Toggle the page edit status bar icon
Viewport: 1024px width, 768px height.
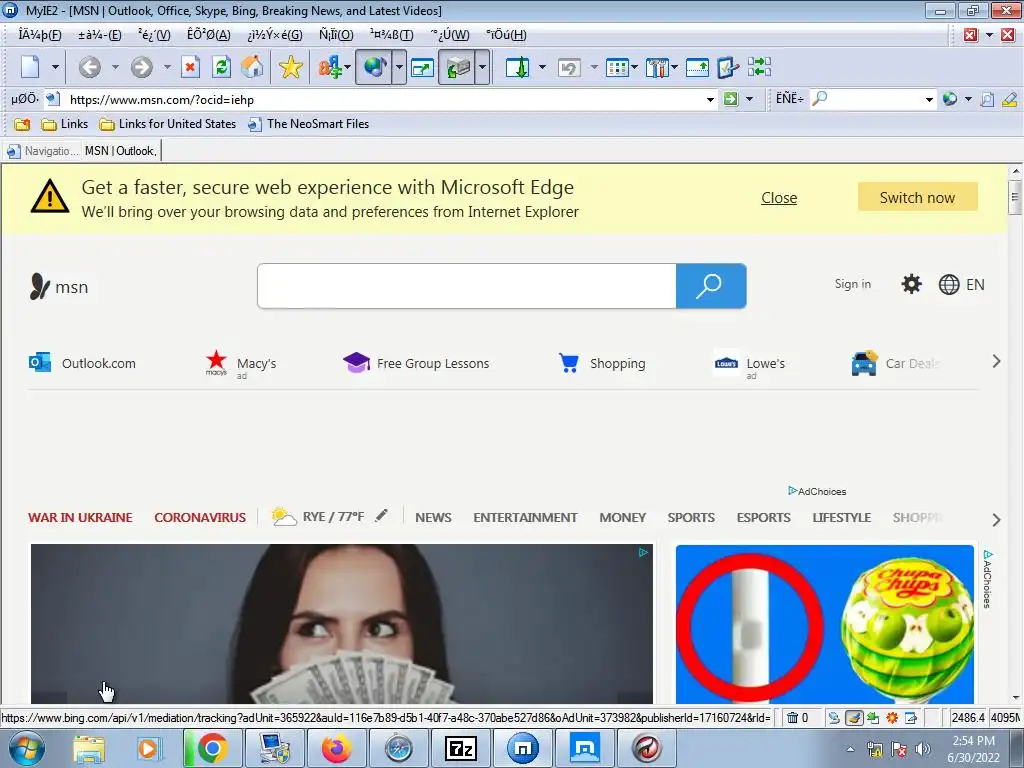(x=911, y=718)
